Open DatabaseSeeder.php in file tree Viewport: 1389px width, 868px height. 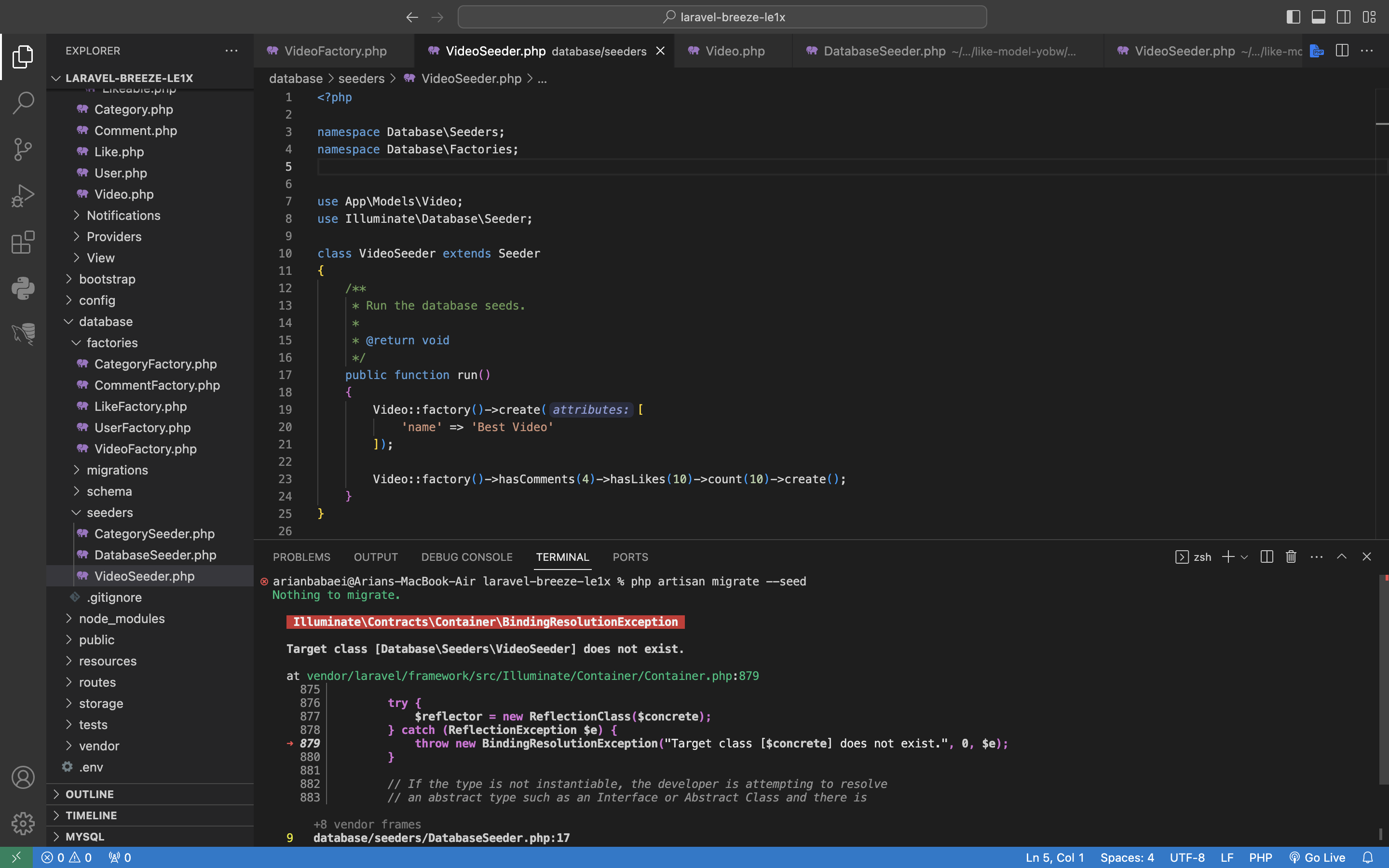point(155,555)
